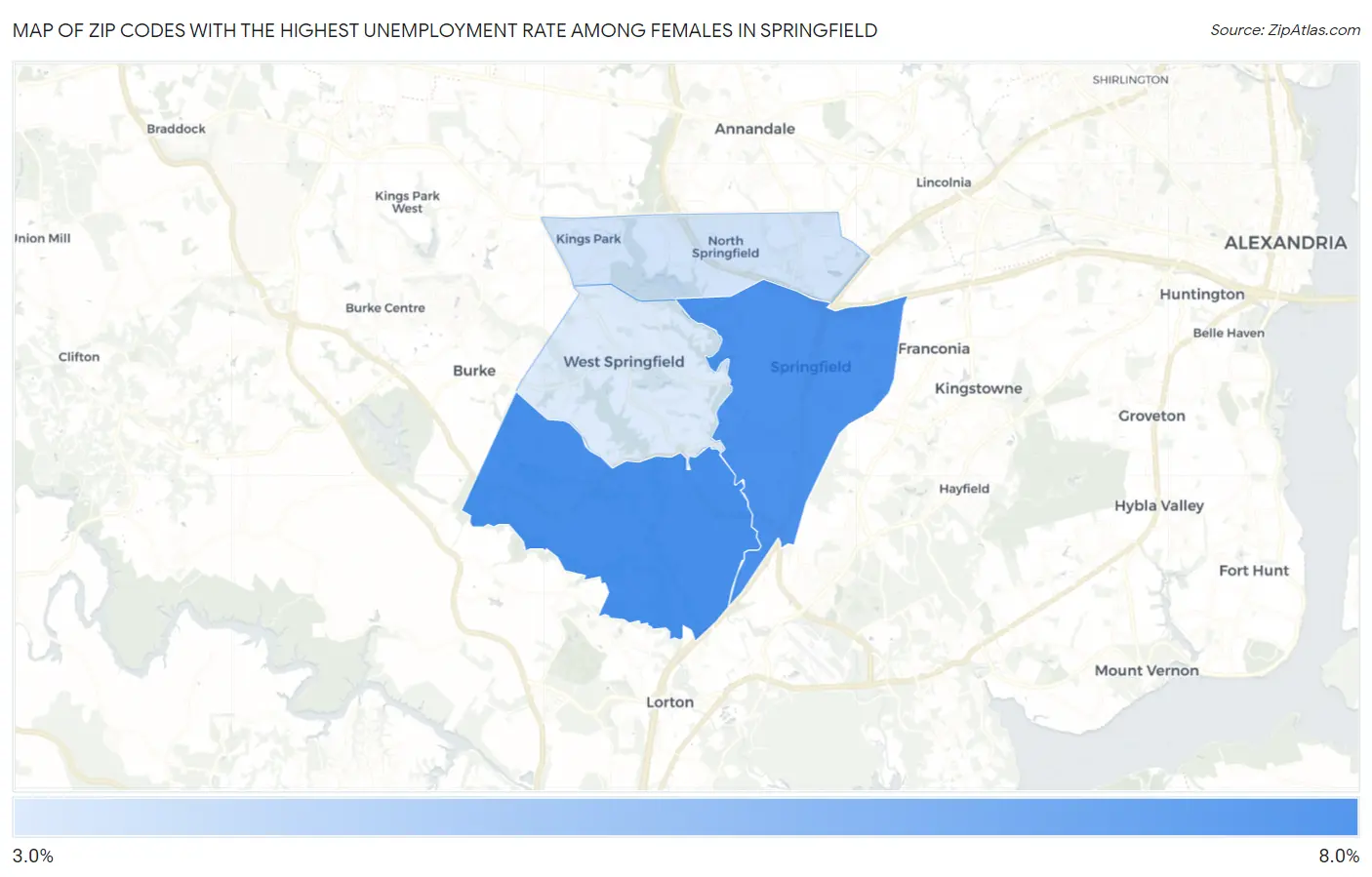This screenshot has height=877, width=1372.
Task: Click the North Springfield area label
Action: point(725,247)
